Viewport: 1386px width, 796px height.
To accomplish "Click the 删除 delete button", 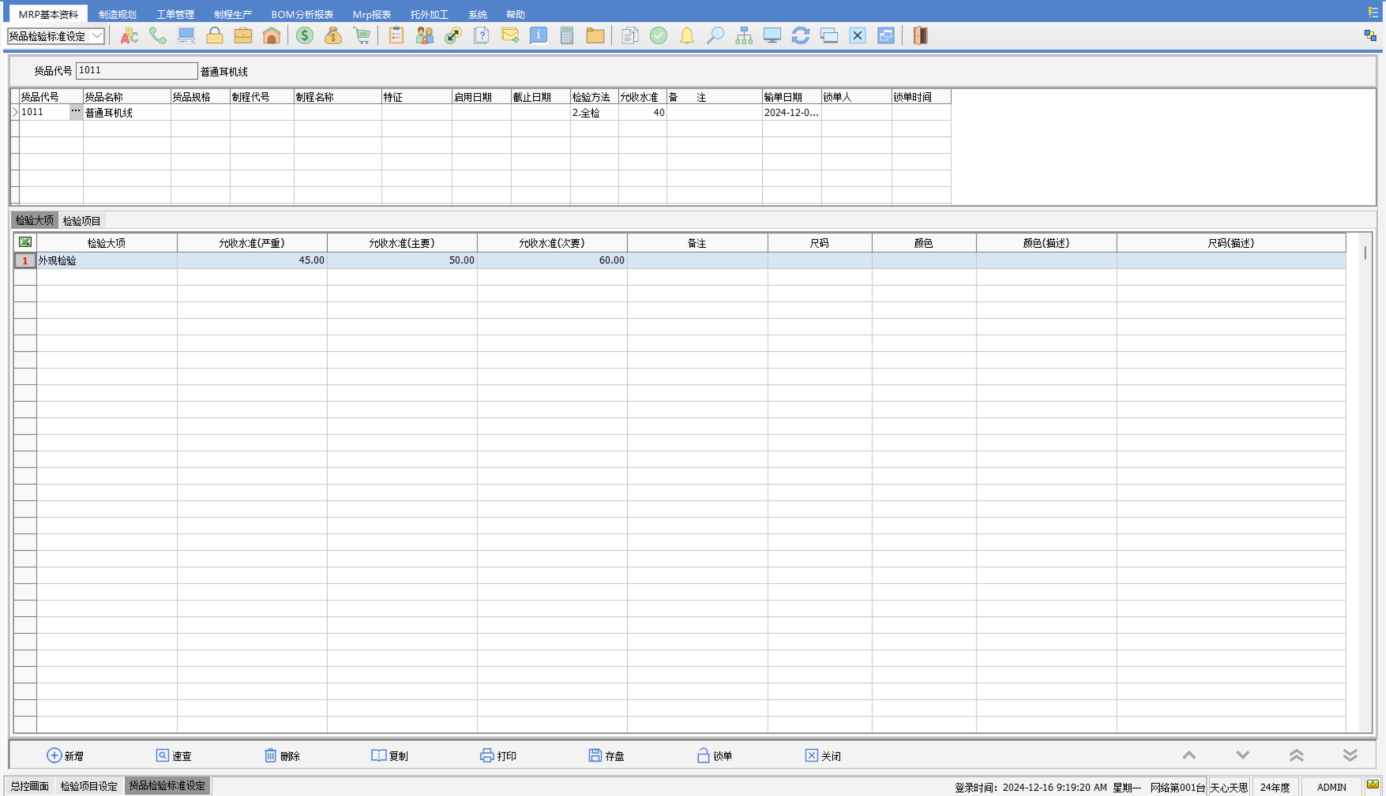I will coord(282,756).
